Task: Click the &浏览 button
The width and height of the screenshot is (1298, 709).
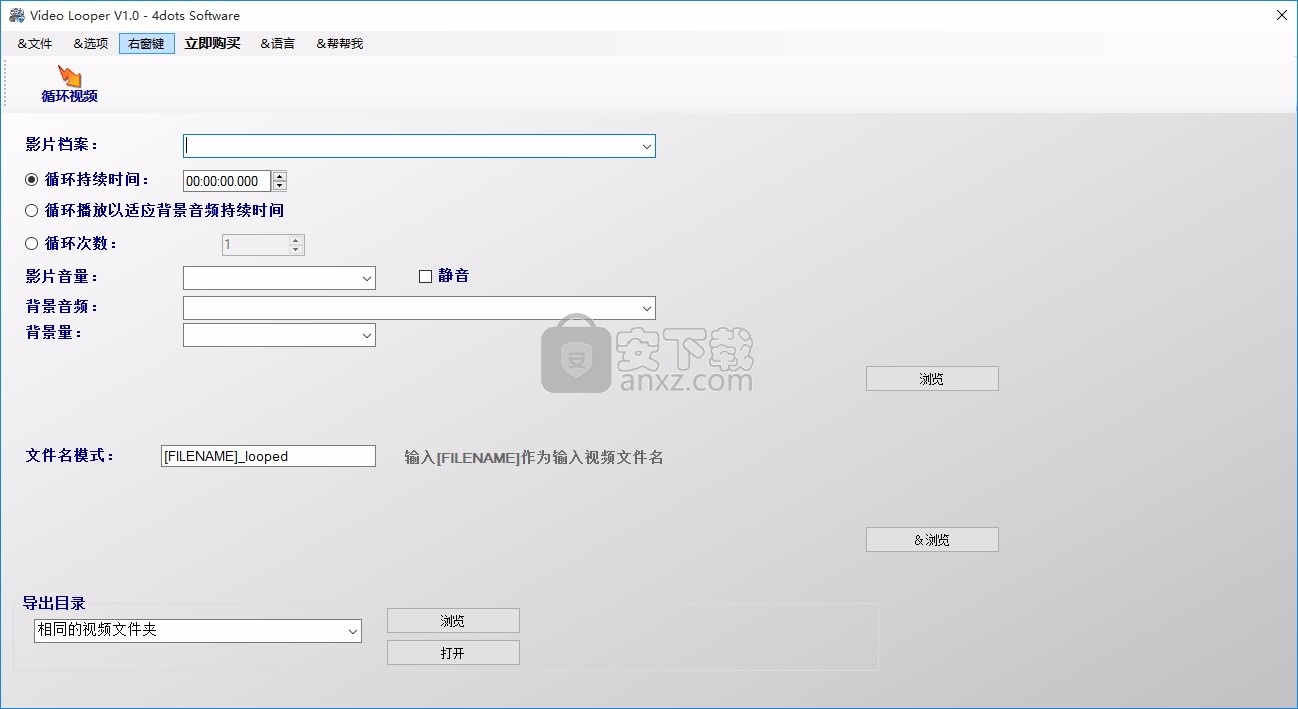Action: [x=932, y=540]
